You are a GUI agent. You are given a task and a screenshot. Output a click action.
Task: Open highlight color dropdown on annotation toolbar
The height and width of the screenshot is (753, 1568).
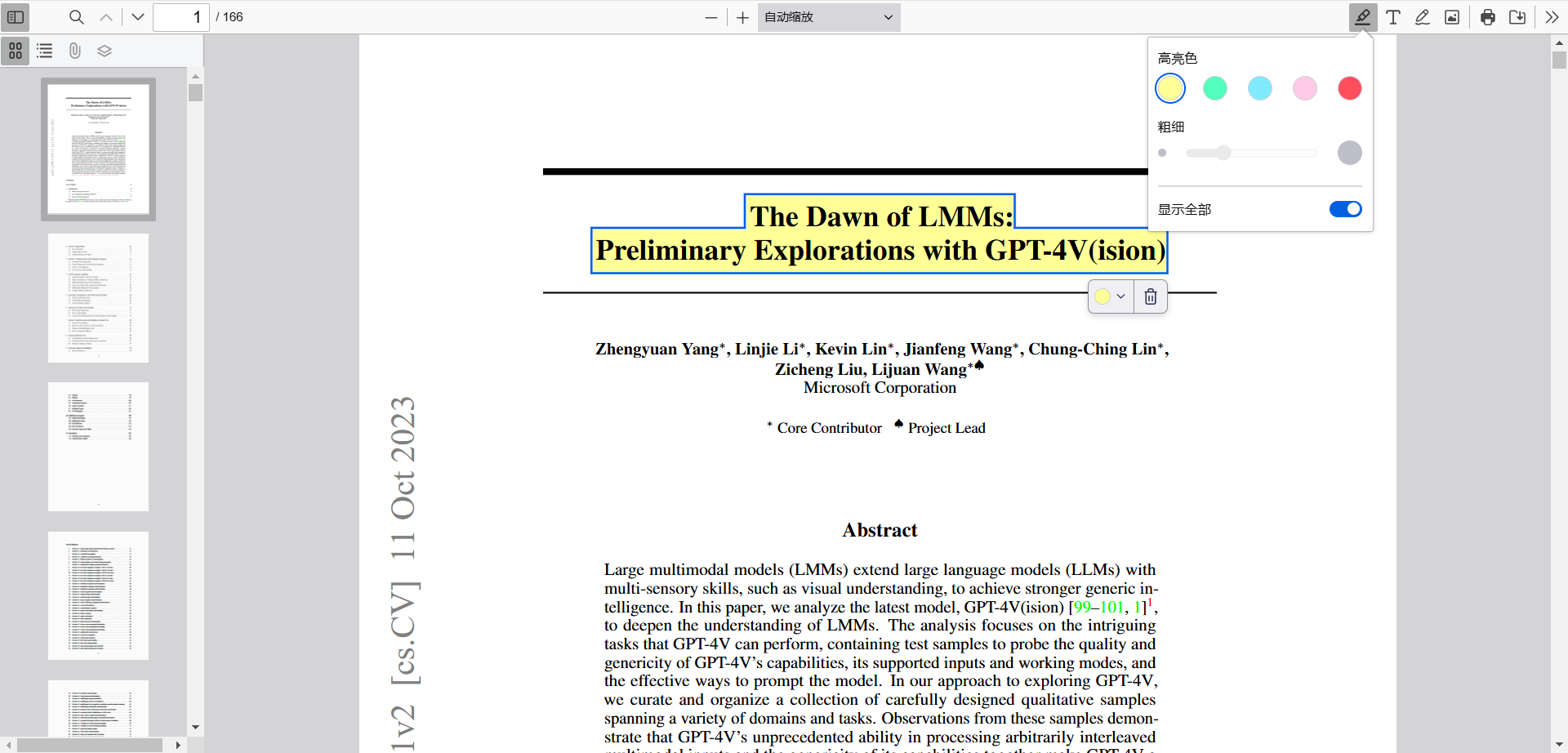click(1111, 296)
